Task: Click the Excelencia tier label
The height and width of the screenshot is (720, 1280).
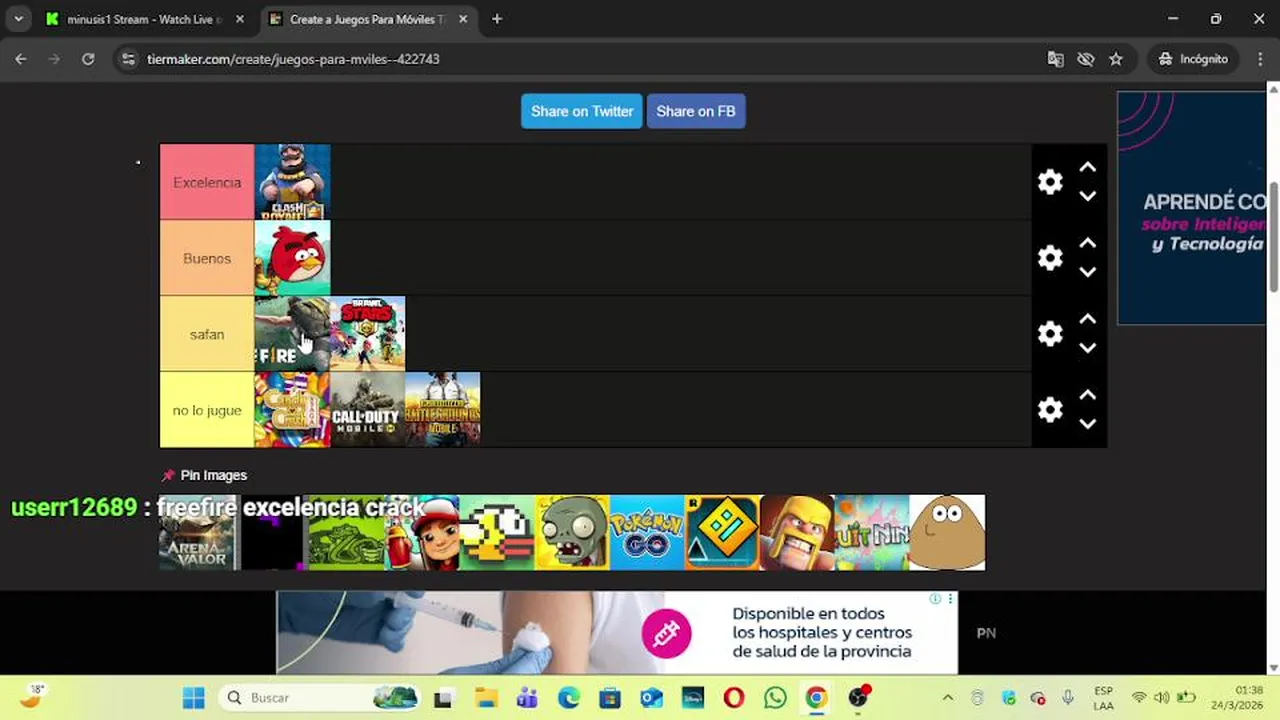Action: coord(207,182)
